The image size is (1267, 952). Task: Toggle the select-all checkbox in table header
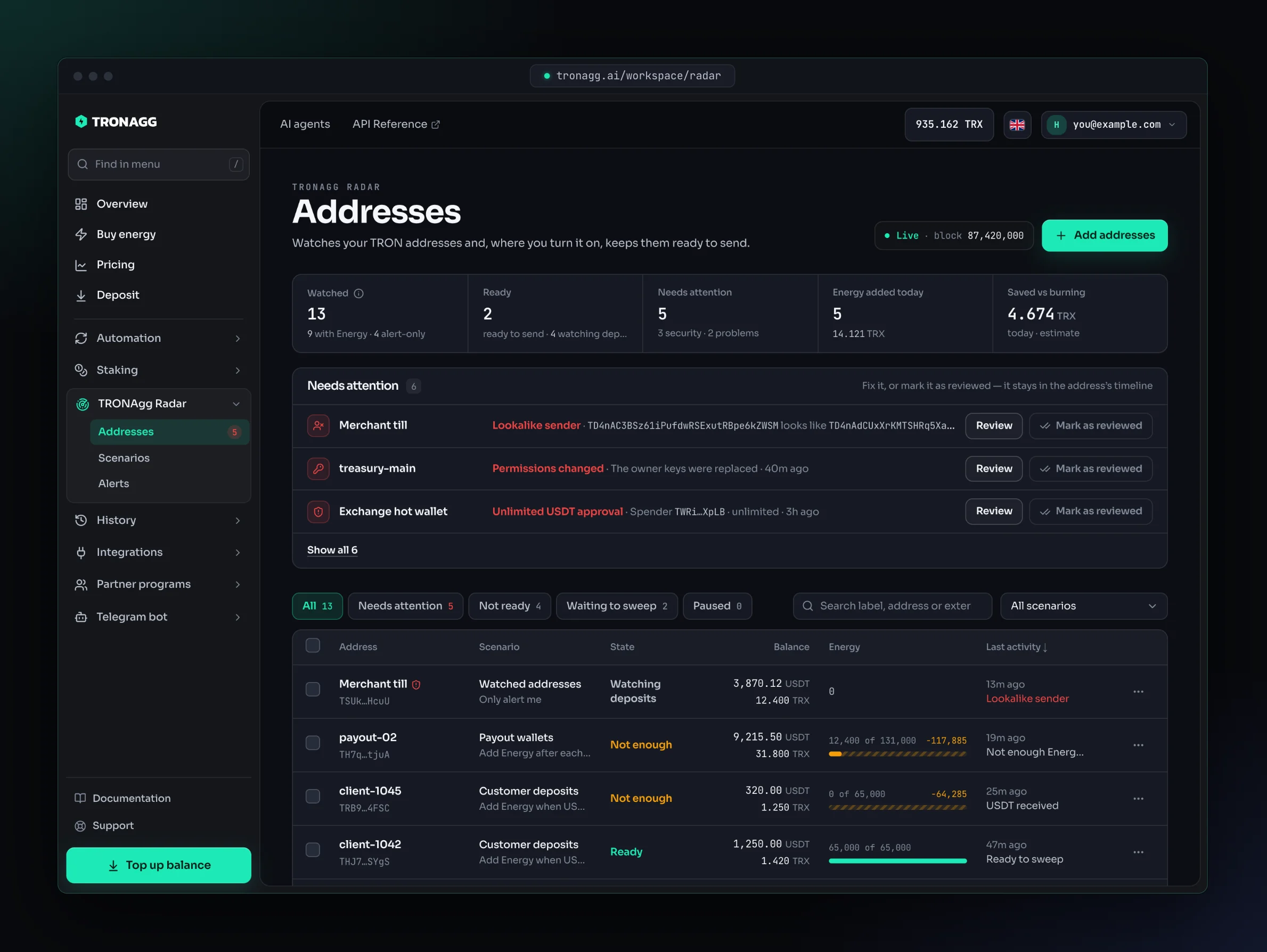pos(313,645)
